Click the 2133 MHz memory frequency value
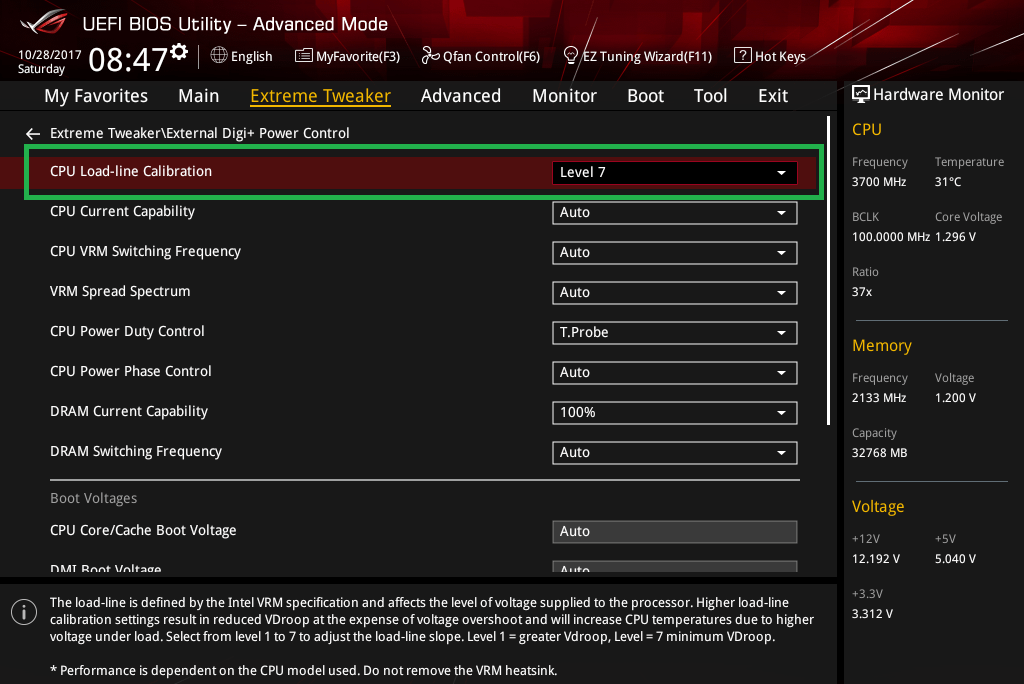Screen dimensions: 1024x684 point(879,398)
